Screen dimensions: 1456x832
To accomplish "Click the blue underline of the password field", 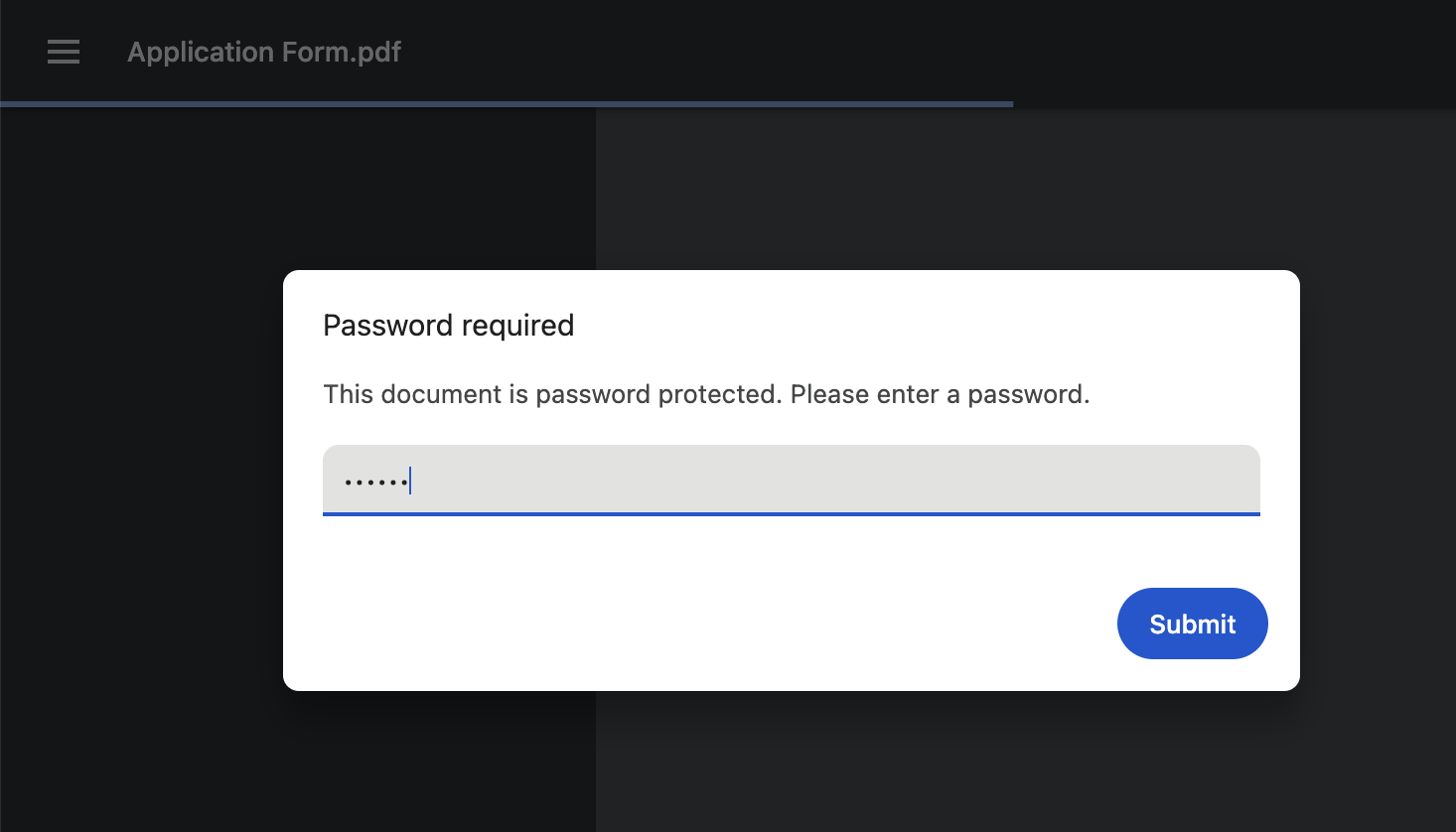I will [791, 514].
